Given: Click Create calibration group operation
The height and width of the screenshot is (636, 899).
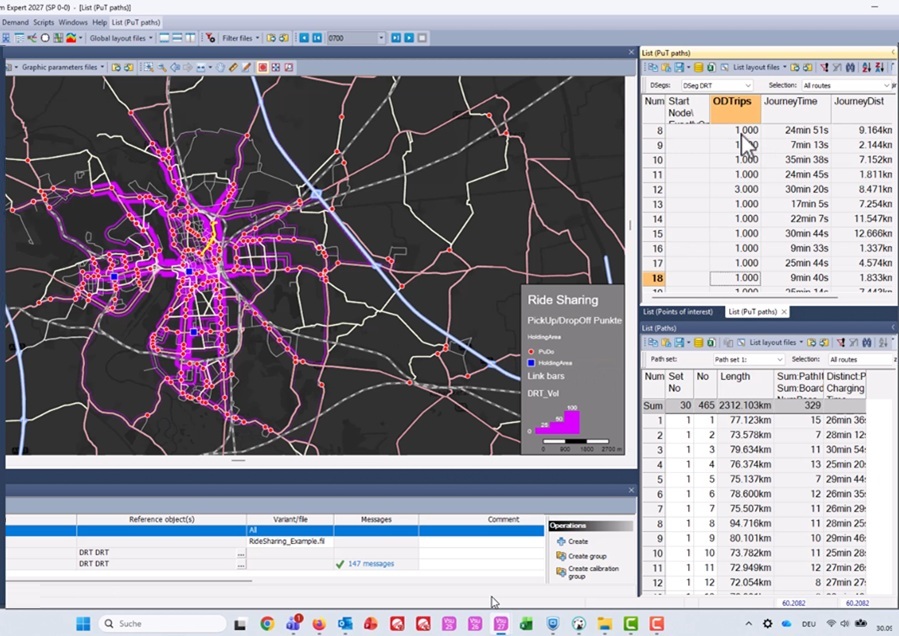Looking at the screenshot, I should click(588, 572).
